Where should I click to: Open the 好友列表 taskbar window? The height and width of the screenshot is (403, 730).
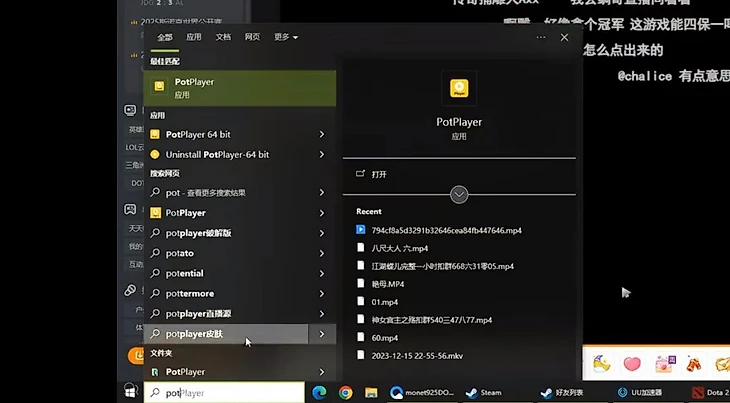tap(562, 393)
